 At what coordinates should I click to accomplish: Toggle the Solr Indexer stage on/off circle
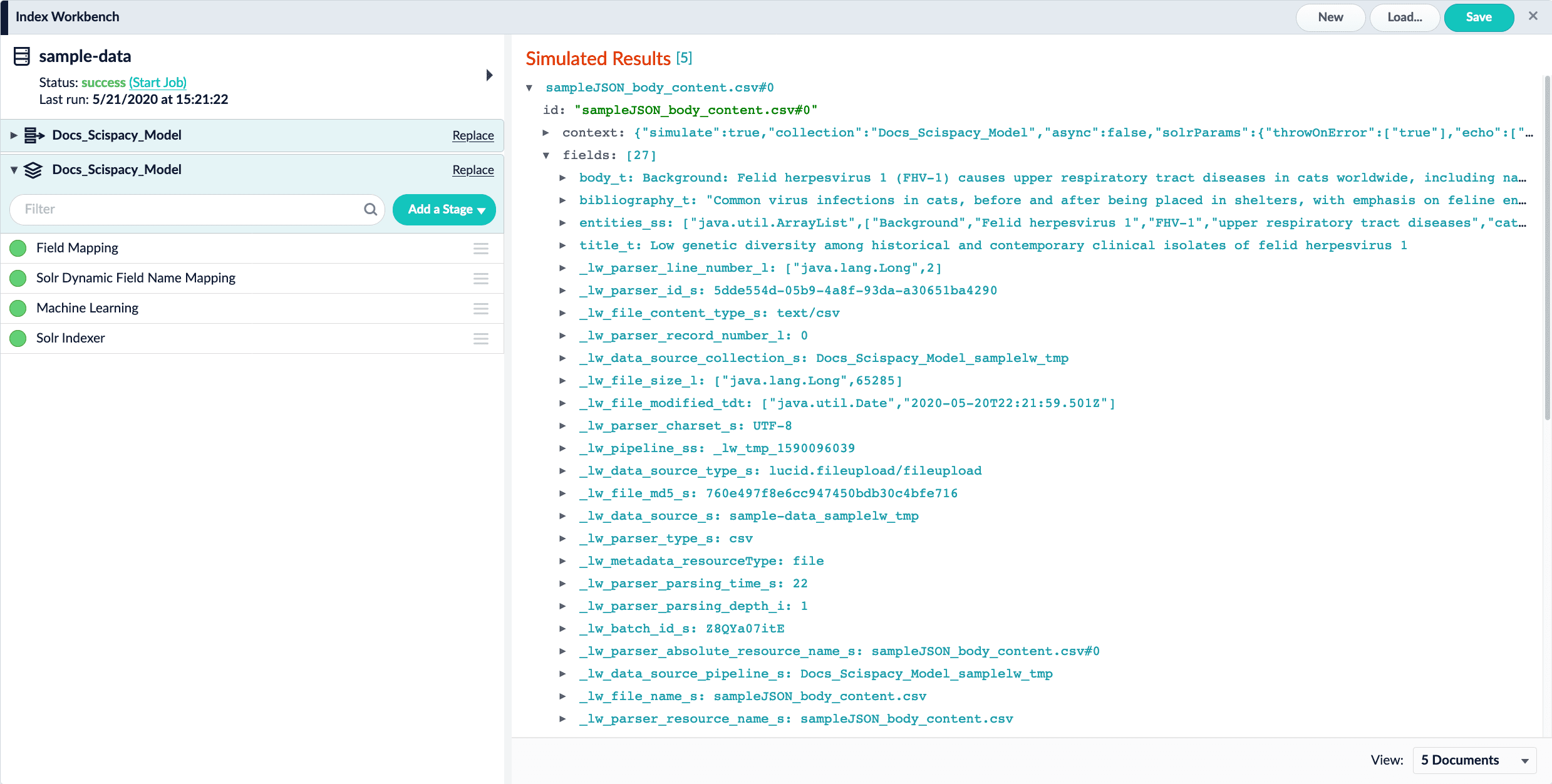(18, 339)
